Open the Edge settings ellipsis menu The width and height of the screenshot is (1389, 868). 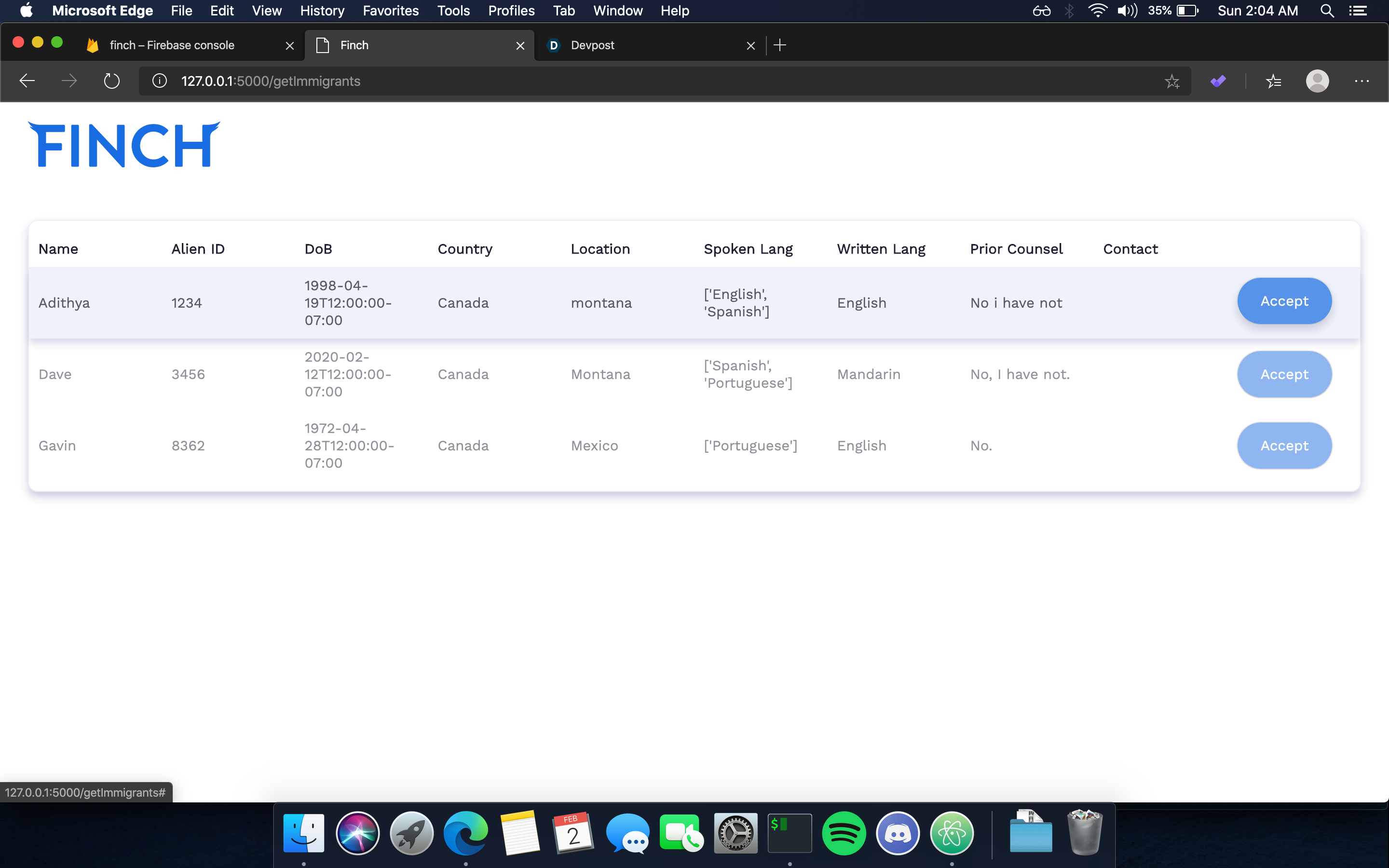[x=1362, y=81]
